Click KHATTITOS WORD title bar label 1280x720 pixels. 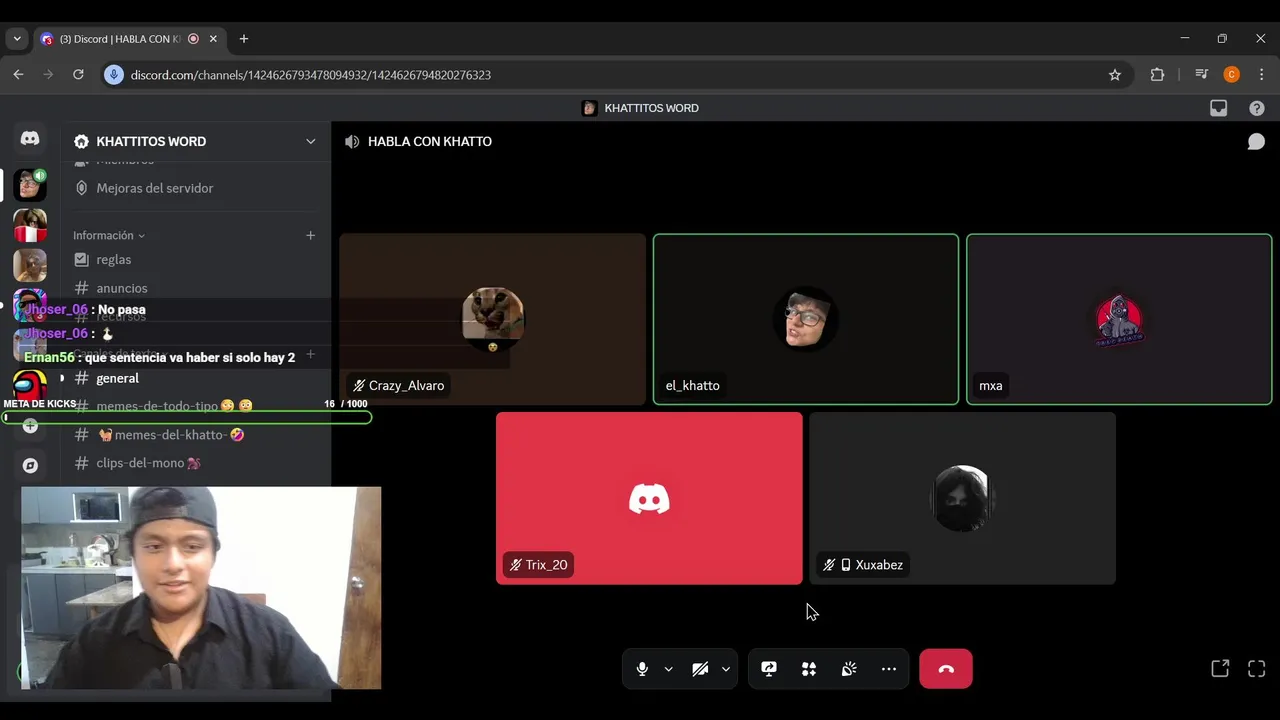[651, 108]
